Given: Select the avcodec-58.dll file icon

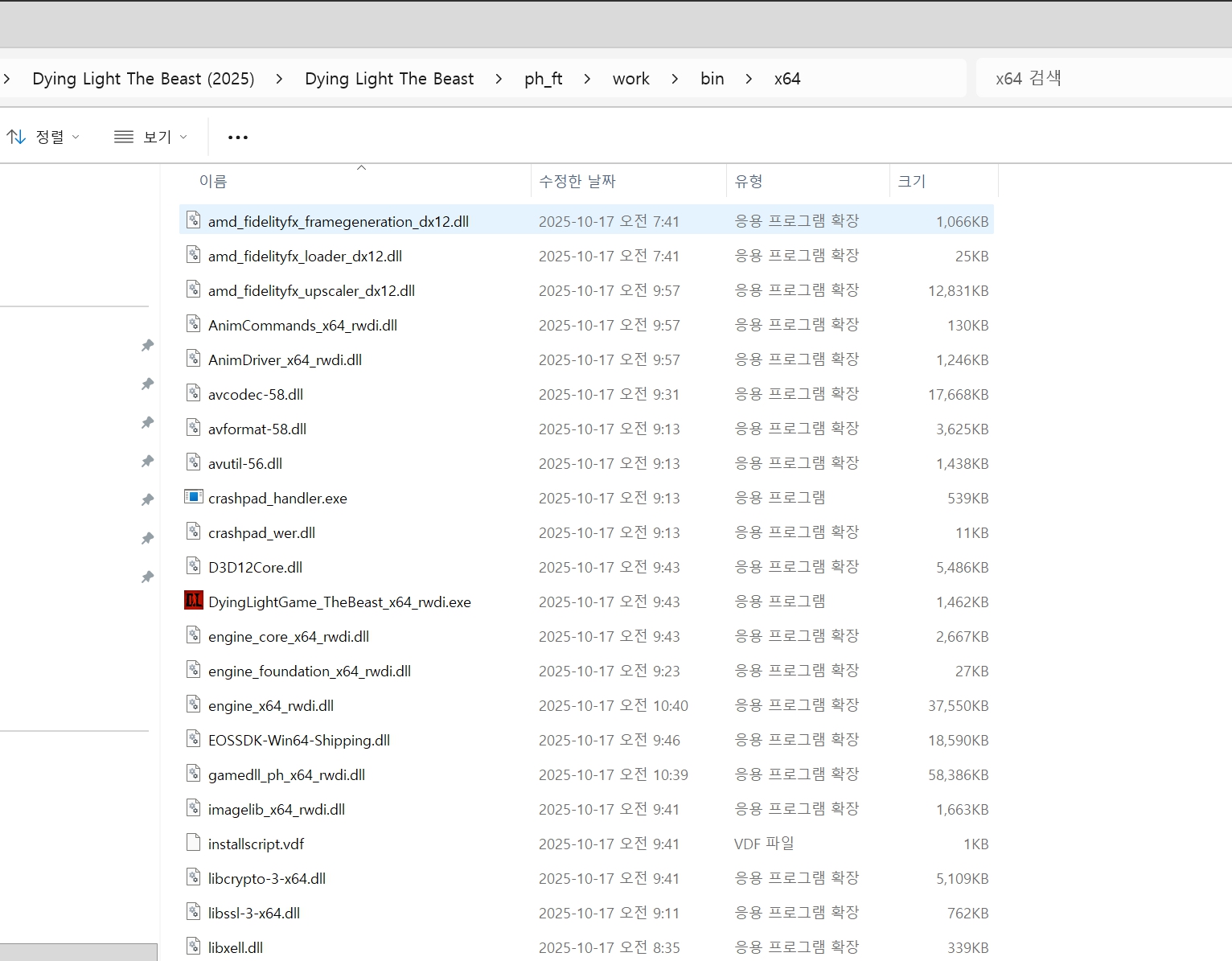Looking at the screenshot, I should click(193, 393).
